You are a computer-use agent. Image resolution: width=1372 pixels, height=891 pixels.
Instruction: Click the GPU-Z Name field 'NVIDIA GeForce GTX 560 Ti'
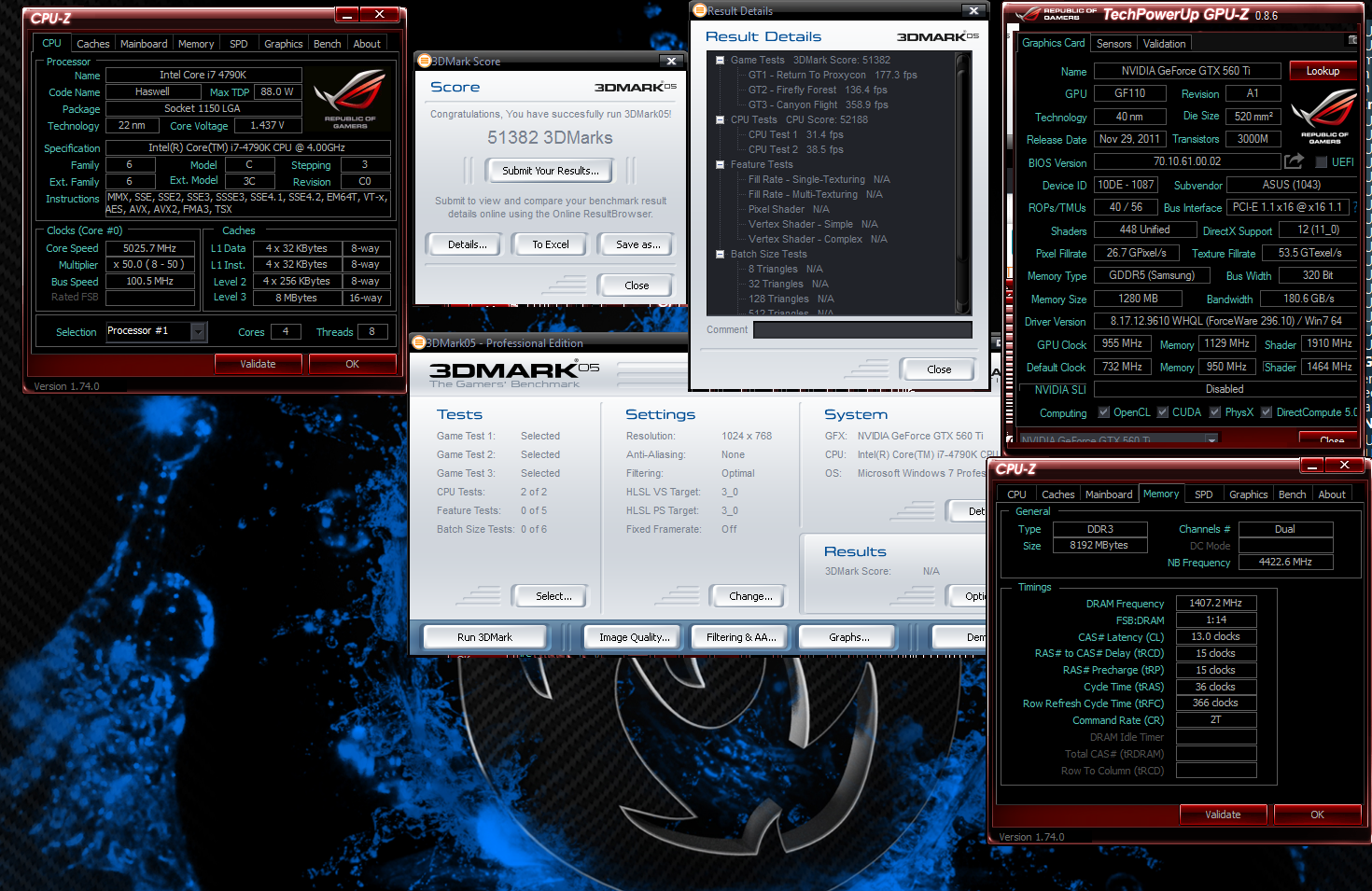[x=1185, y=71]
